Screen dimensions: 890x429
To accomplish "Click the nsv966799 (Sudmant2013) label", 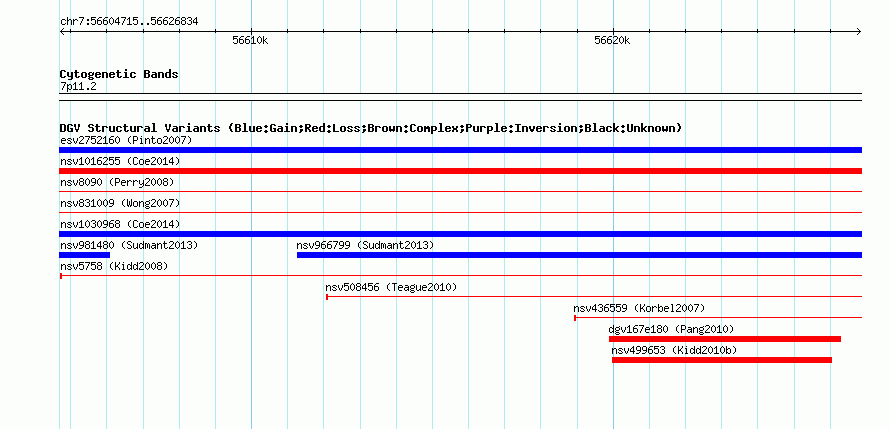I will tap(365, 245).
